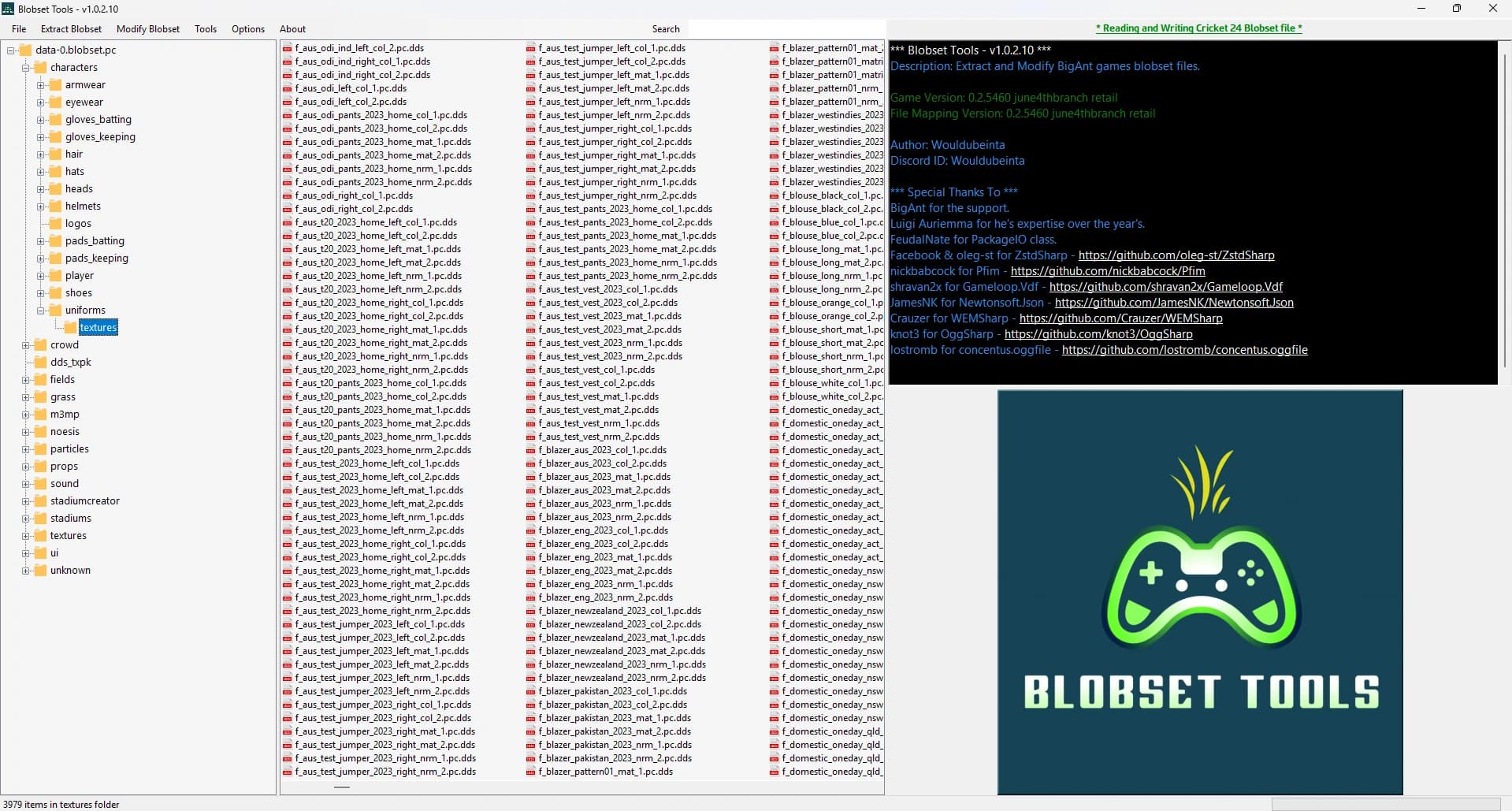Select the logos folder in tree
The height and width of the screenshot is (811, 1512).
pyautogui.click(x=78, y=224)
